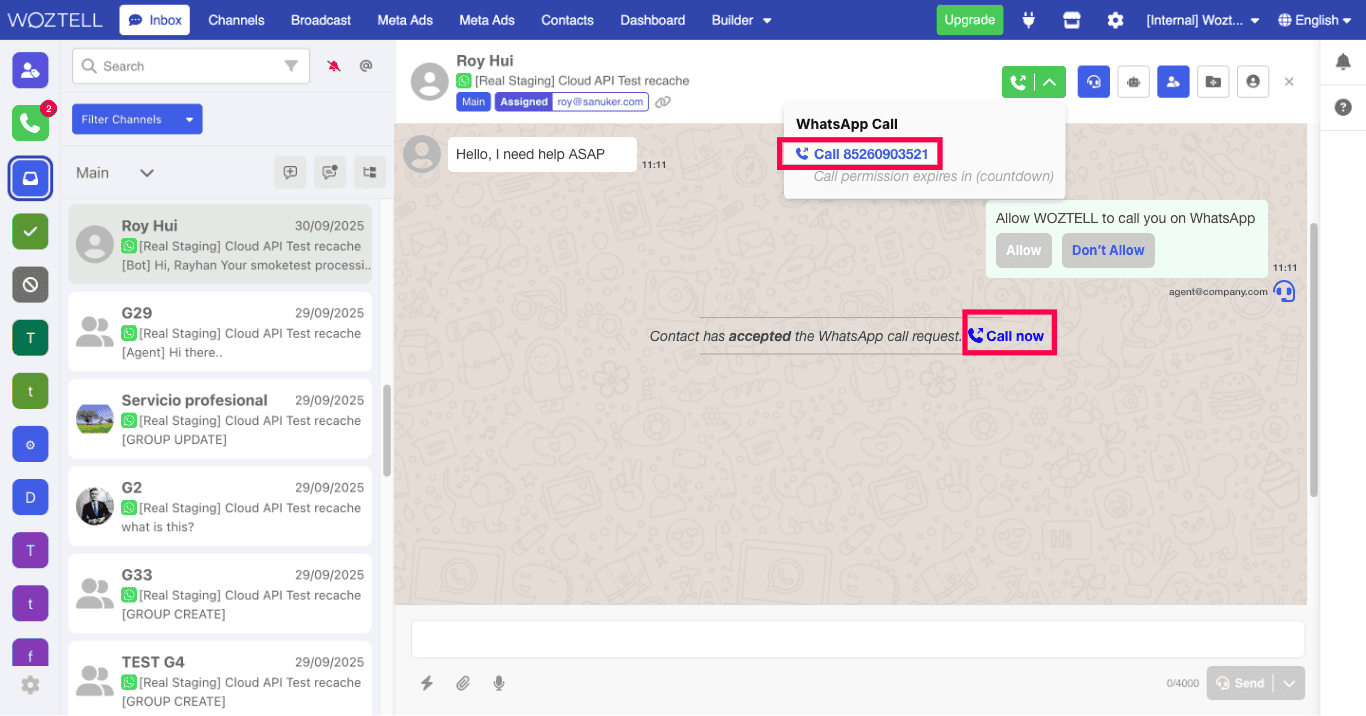Open the English language dropdown

point(1314,20)
